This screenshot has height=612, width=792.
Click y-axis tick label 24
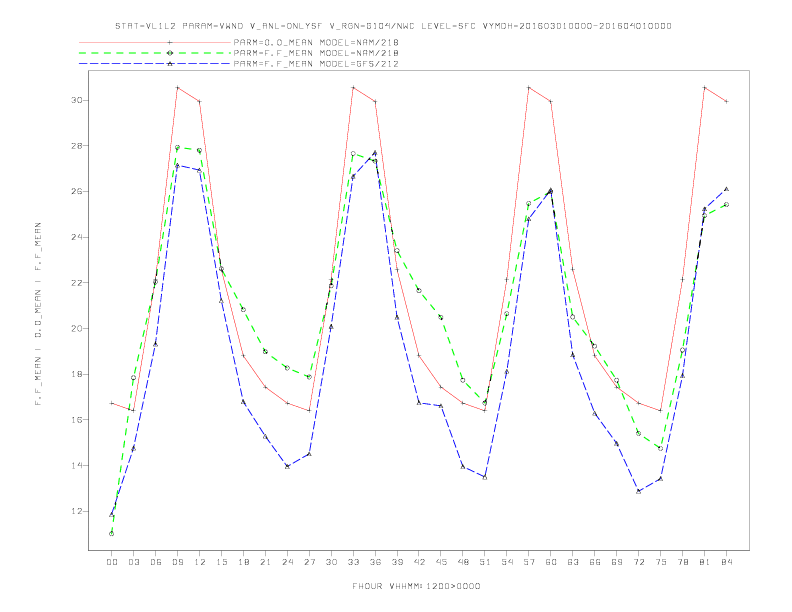(77, 237)
